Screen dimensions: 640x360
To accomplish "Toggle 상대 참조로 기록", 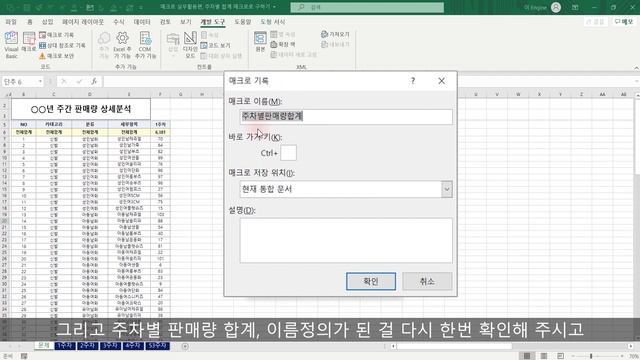I will 62,45.
